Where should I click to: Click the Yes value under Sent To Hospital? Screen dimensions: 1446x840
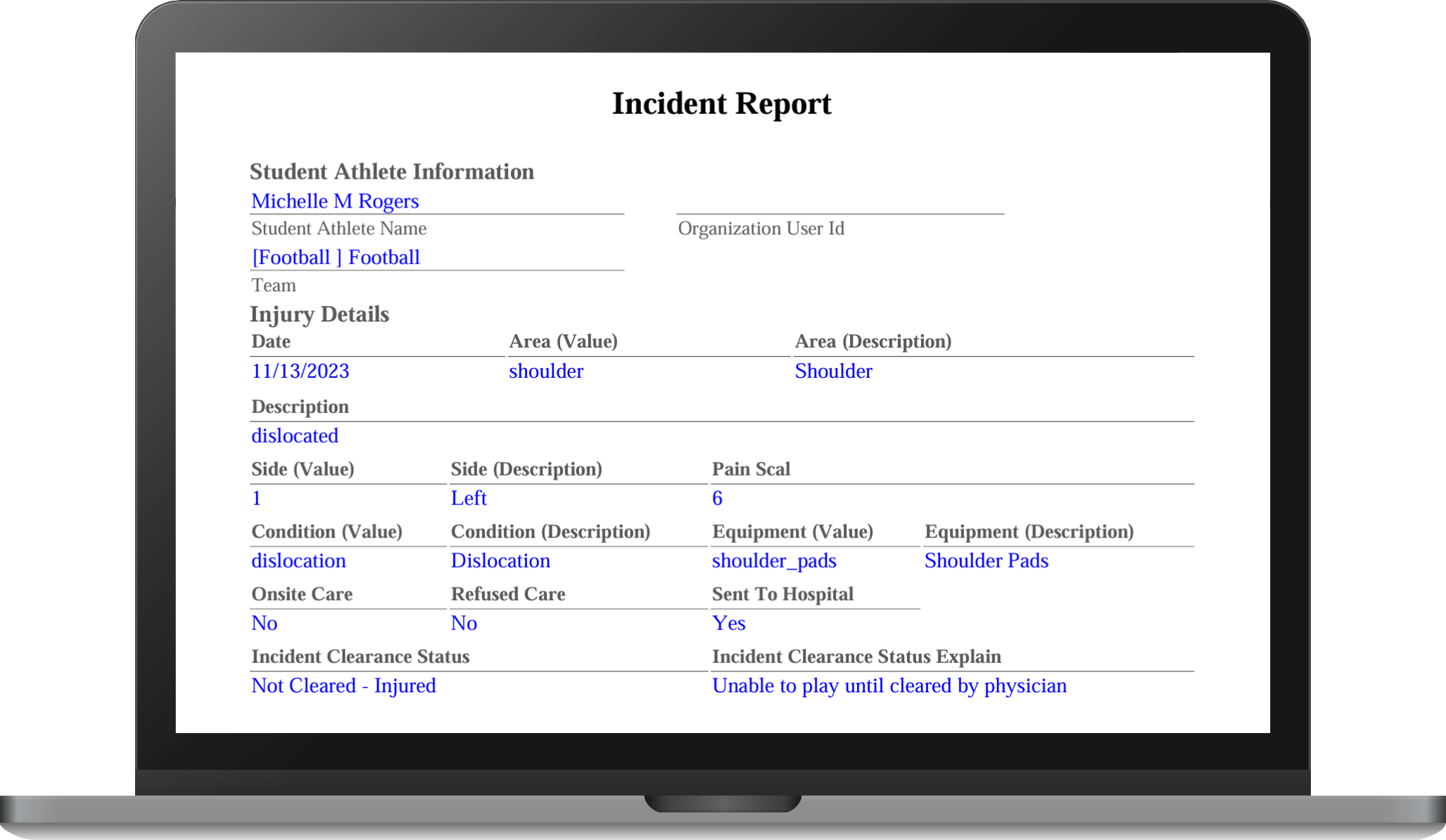click(x=728, y=623)
